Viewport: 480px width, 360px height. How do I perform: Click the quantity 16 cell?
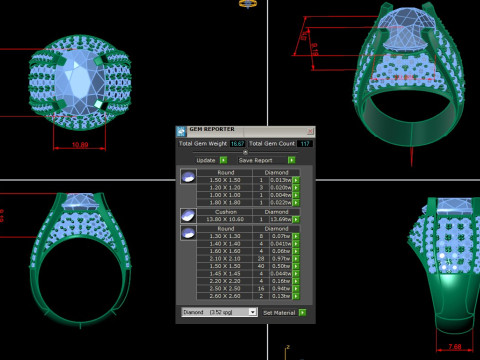tap(261, 289)
